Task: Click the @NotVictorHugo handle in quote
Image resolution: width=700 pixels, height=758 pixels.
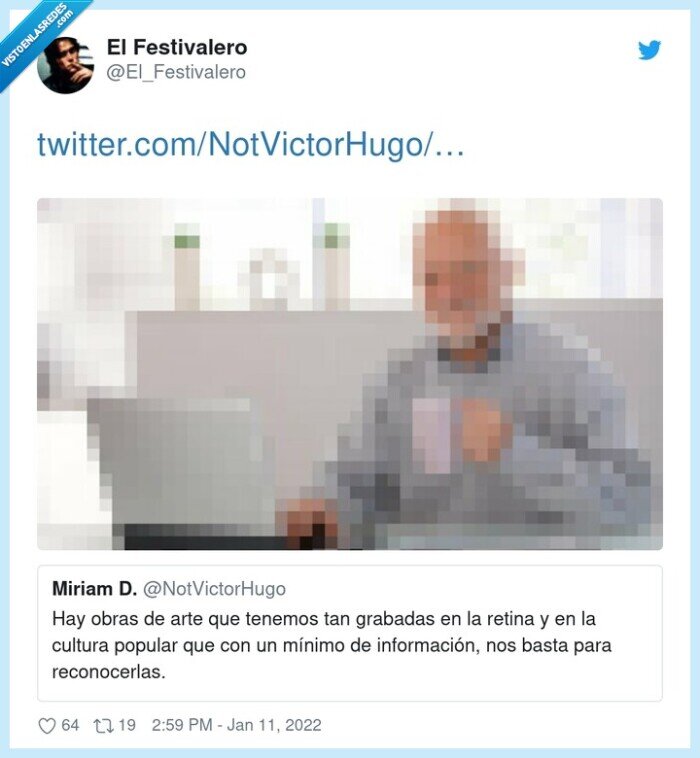Action: [x=214, y=589]
